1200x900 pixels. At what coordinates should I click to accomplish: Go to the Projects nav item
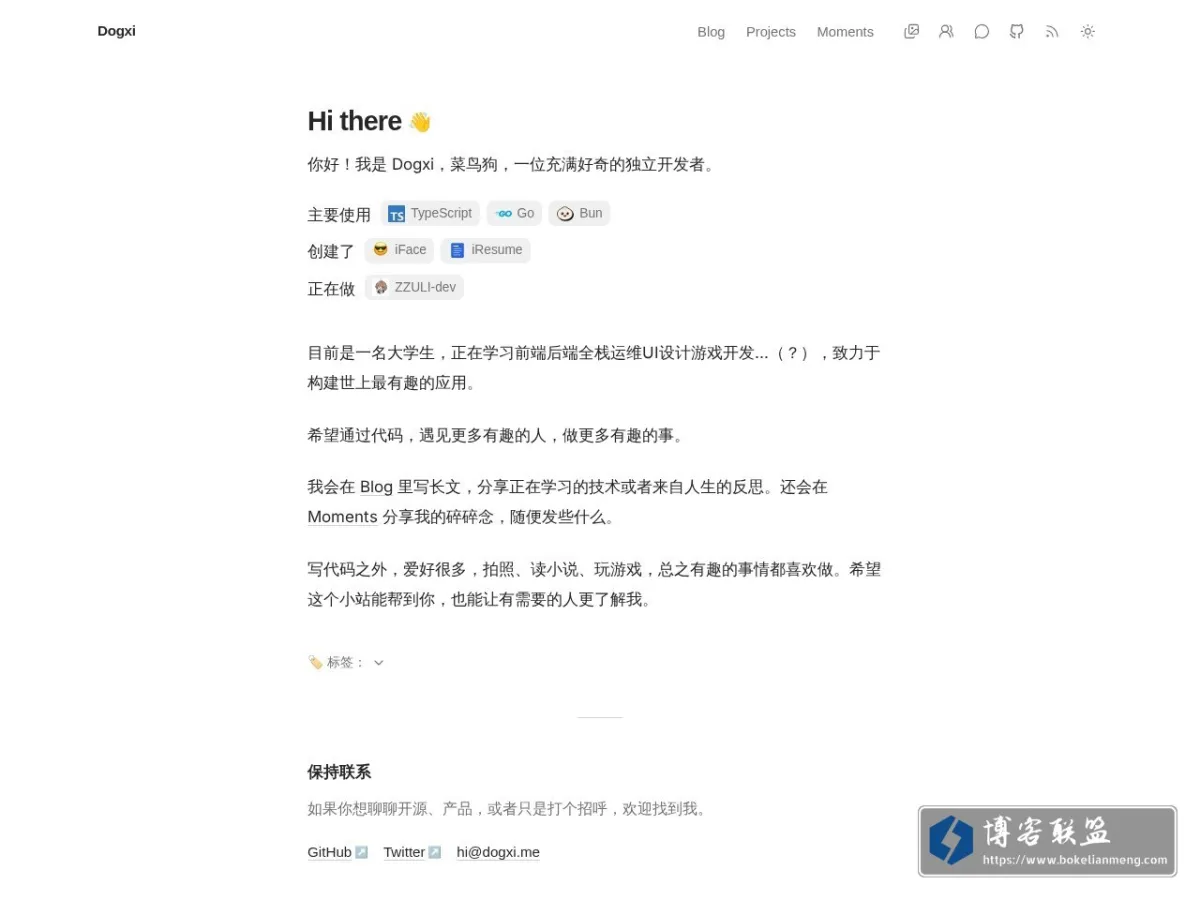(x=771, y=32)
